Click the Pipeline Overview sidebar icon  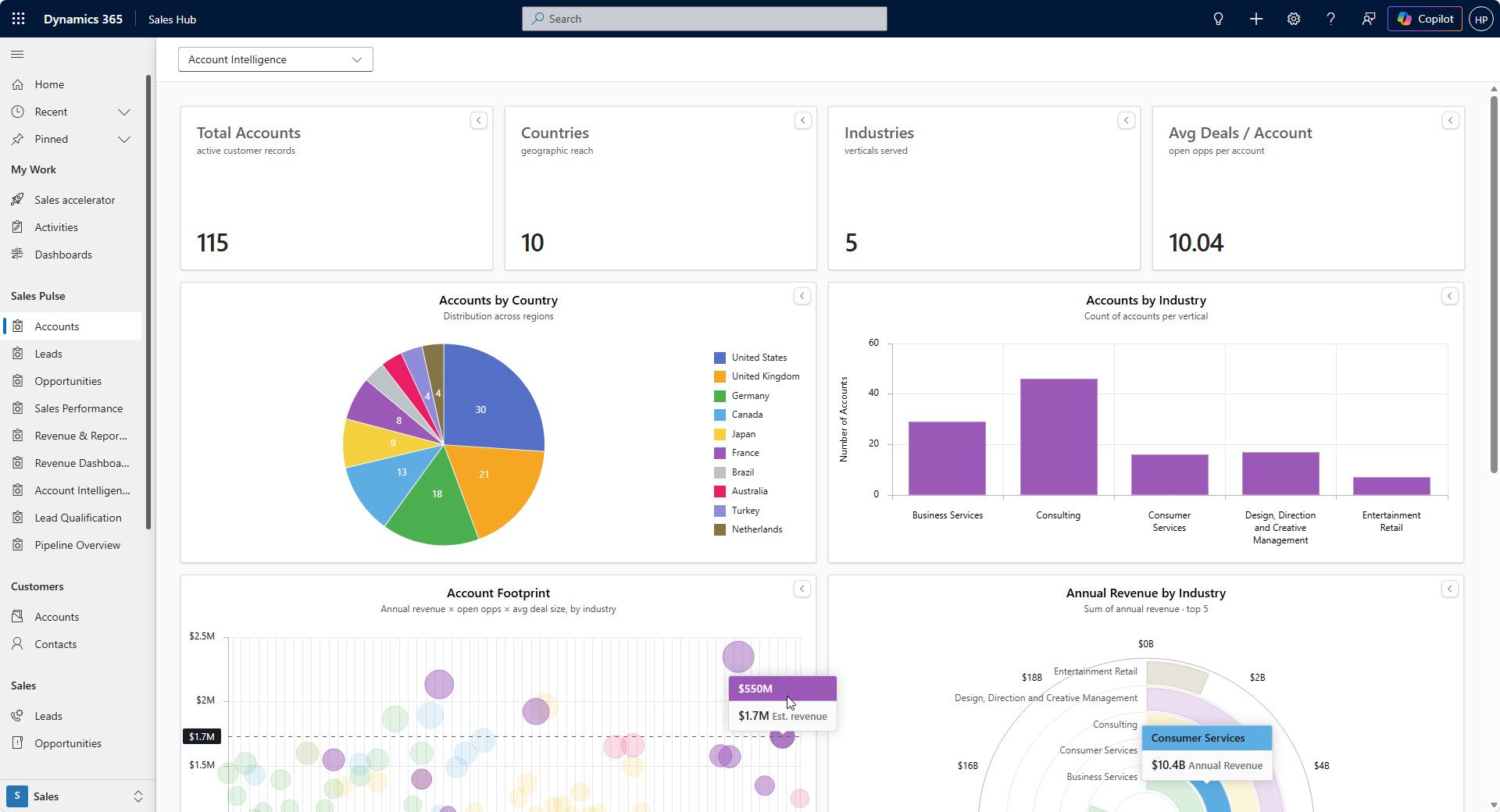point(18,545)
